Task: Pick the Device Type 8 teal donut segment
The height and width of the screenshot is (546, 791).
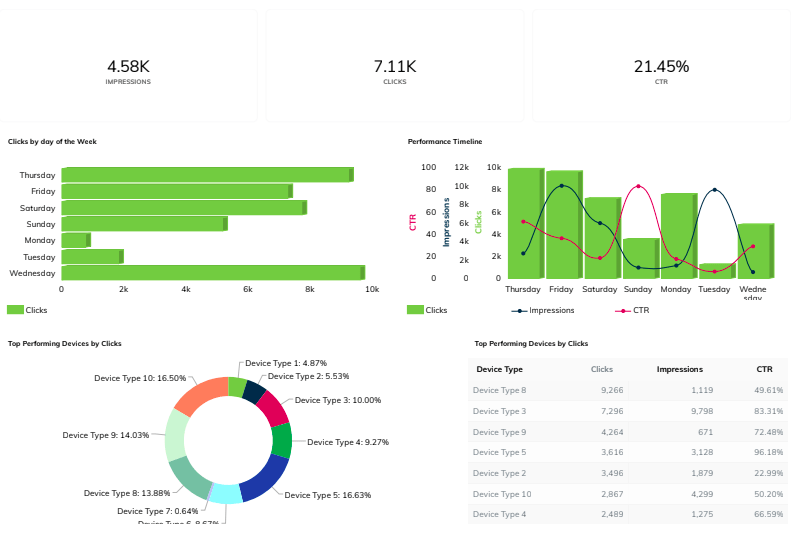Action: click(190, 478)
